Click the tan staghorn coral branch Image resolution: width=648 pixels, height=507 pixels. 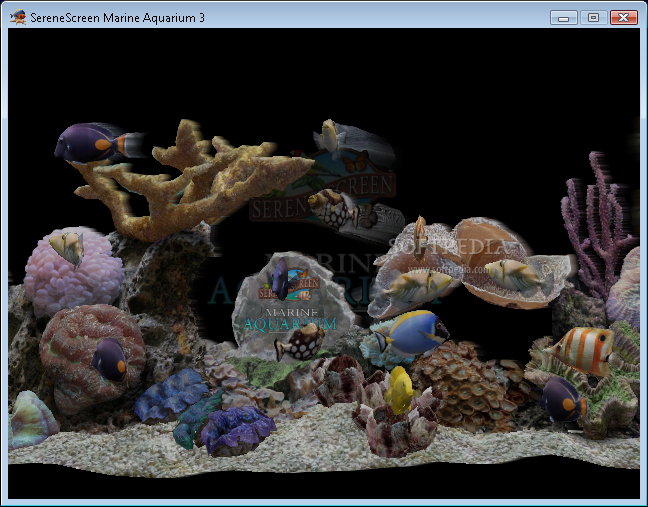[192, 182]
